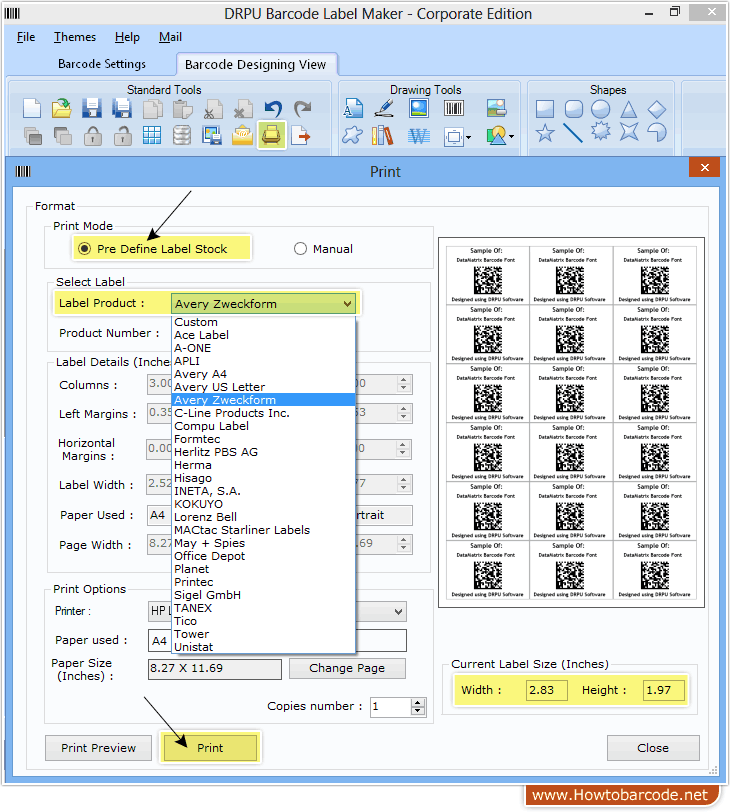
Task: Select the Triangle shape
Action: click(629, 109)
